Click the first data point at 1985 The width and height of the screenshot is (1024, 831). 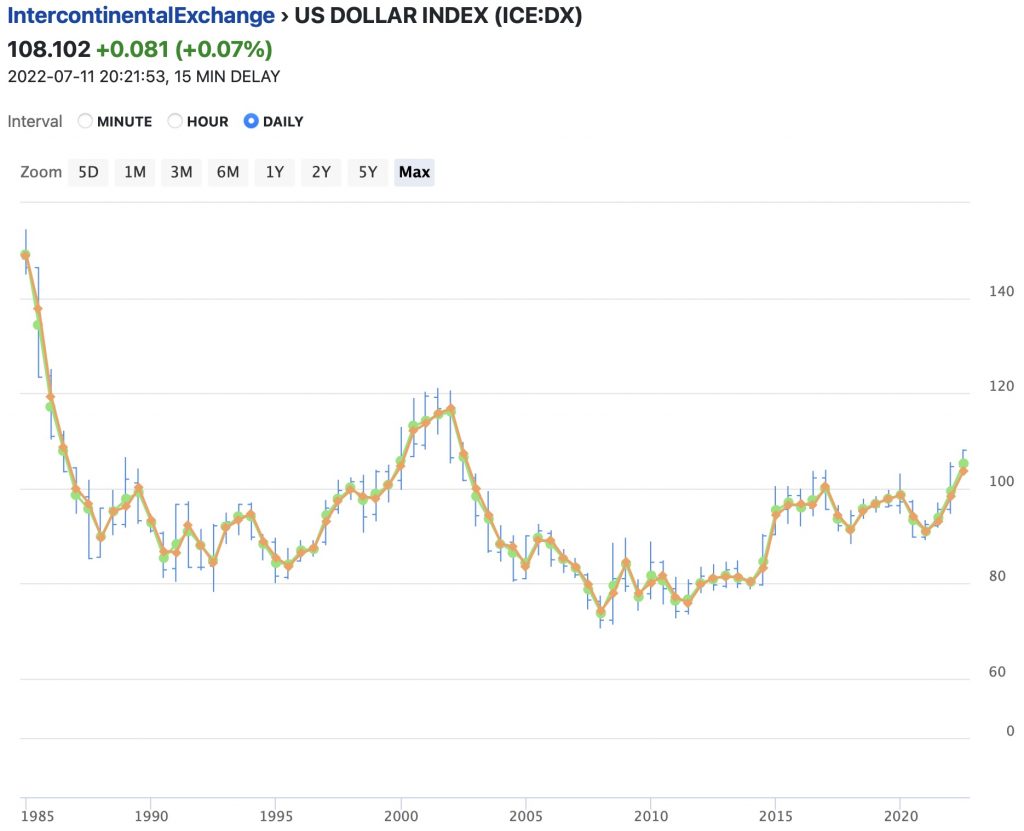click(25, 255)
